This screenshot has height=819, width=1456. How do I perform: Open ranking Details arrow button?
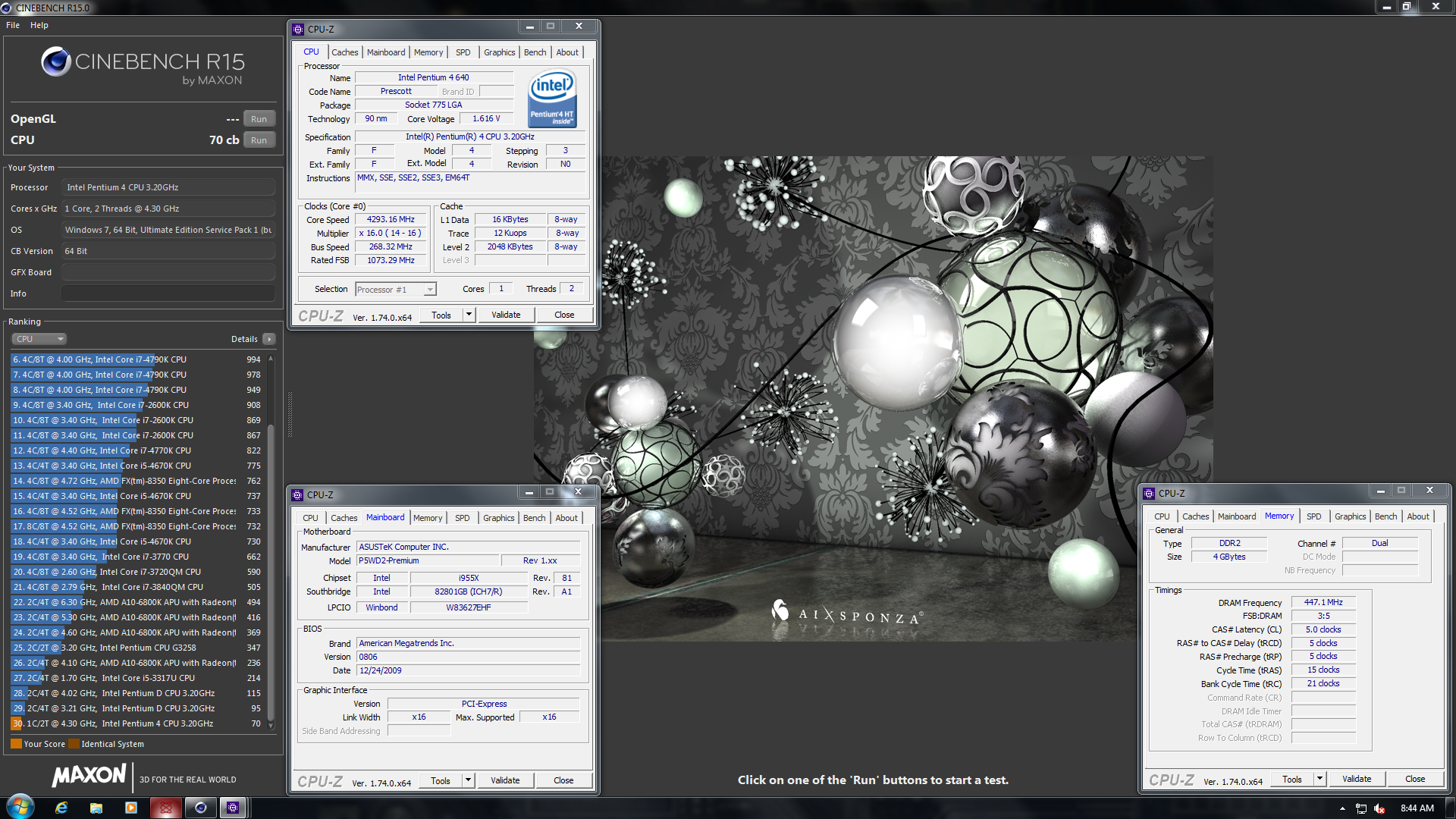point(269,339)
